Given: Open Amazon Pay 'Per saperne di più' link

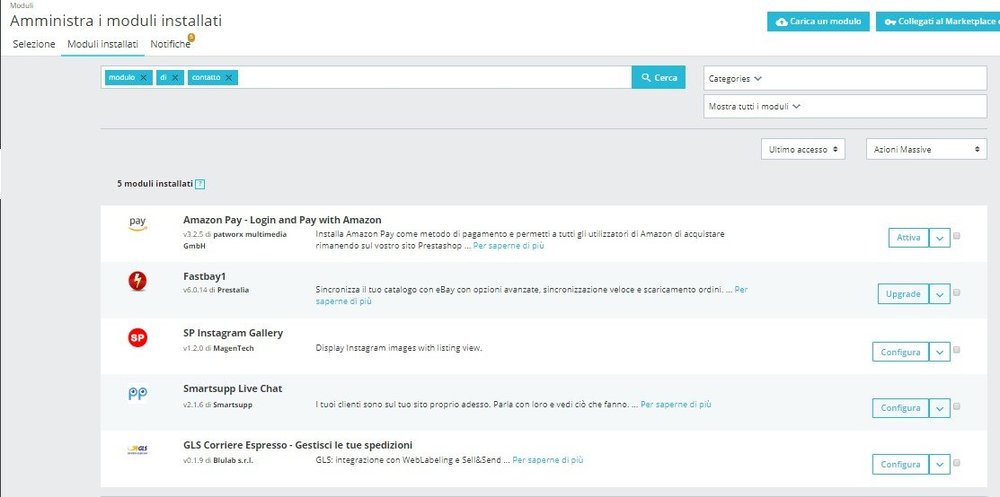Looking at the screenshot, I should coord(508,246).
